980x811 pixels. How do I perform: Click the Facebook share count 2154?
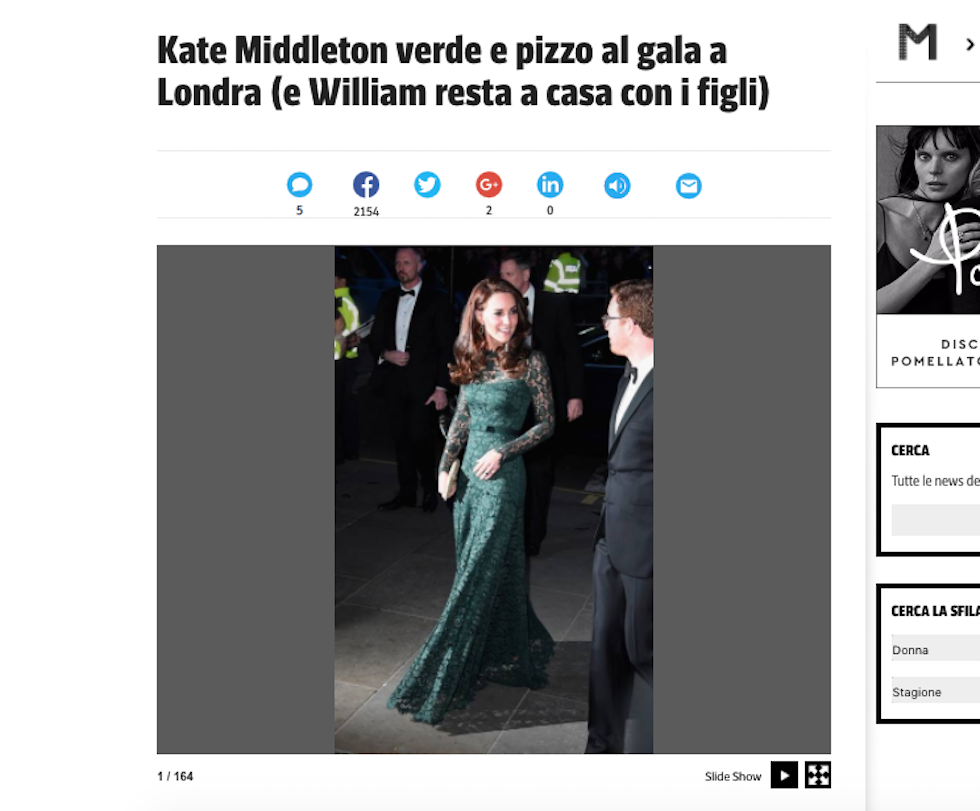click(366, 212)
